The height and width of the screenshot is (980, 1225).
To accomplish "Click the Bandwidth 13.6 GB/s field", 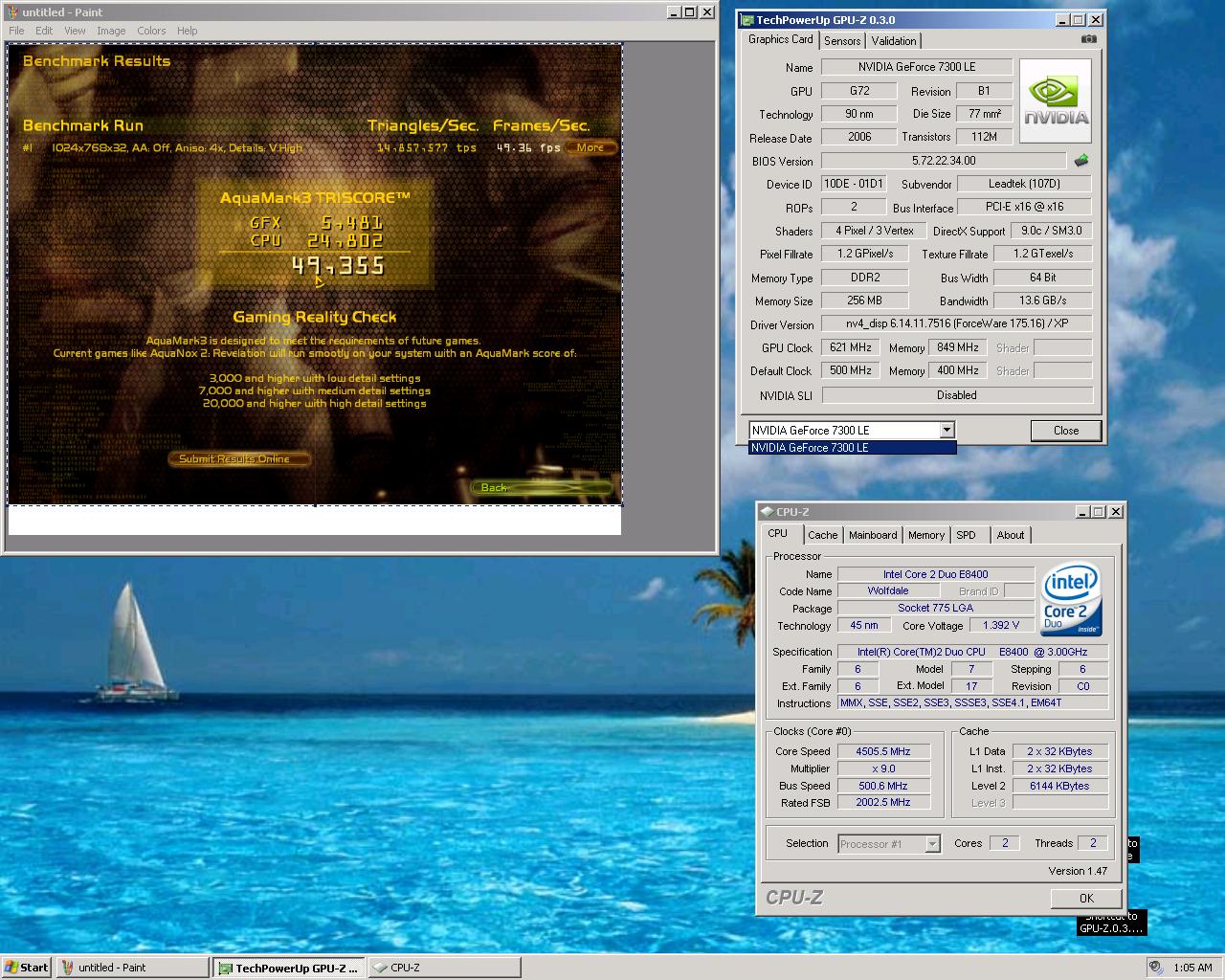I will (x=1042, y=301).
